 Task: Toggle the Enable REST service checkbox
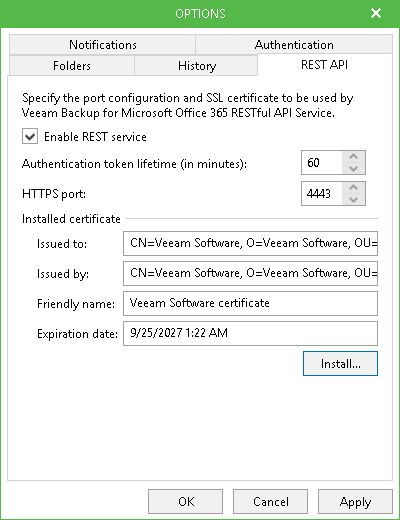point(30,137)
